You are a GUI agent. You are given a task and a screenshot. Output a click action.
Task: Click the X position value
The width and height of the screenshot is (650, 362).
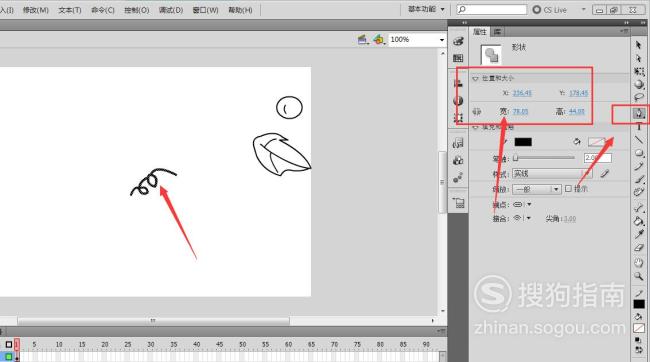522,93
